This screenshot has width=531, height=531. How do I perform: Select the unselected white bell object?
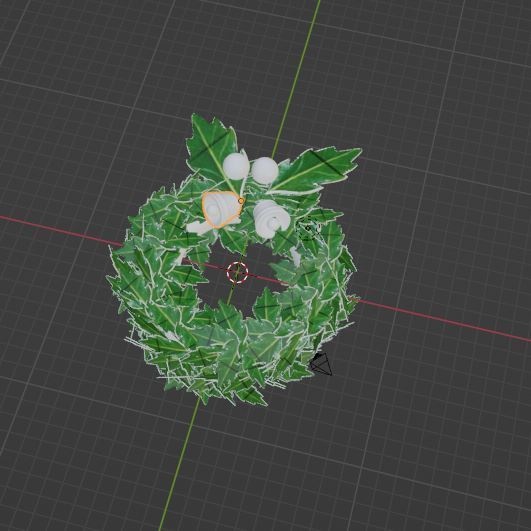(271, 219)
